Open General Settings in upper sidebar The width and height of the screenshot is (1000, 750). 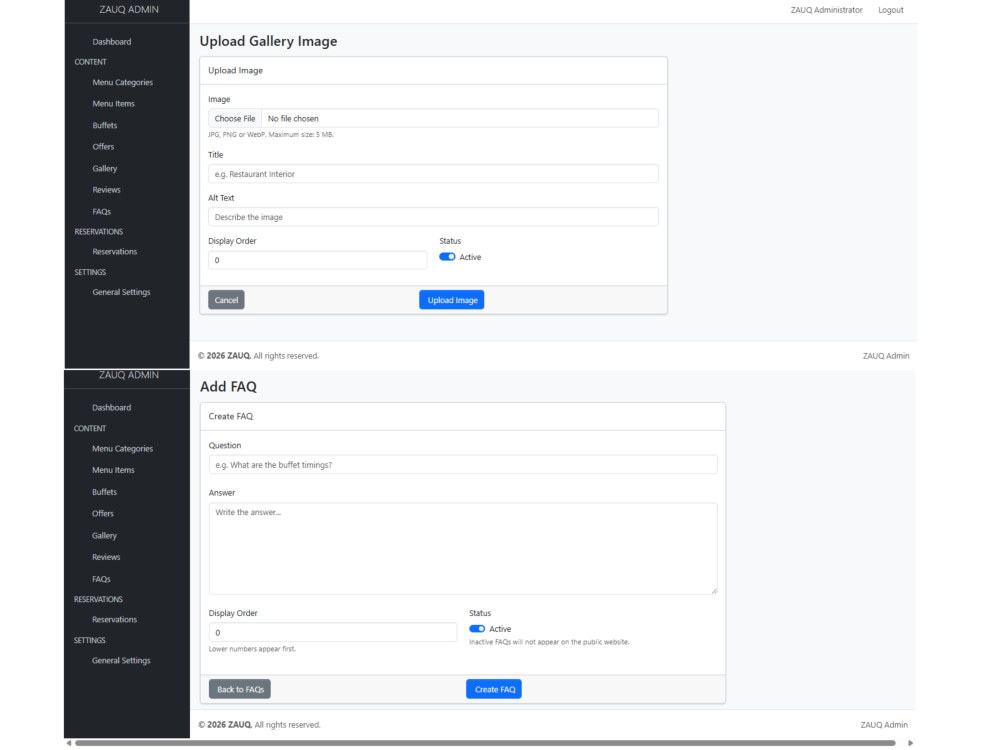(121, 292)
